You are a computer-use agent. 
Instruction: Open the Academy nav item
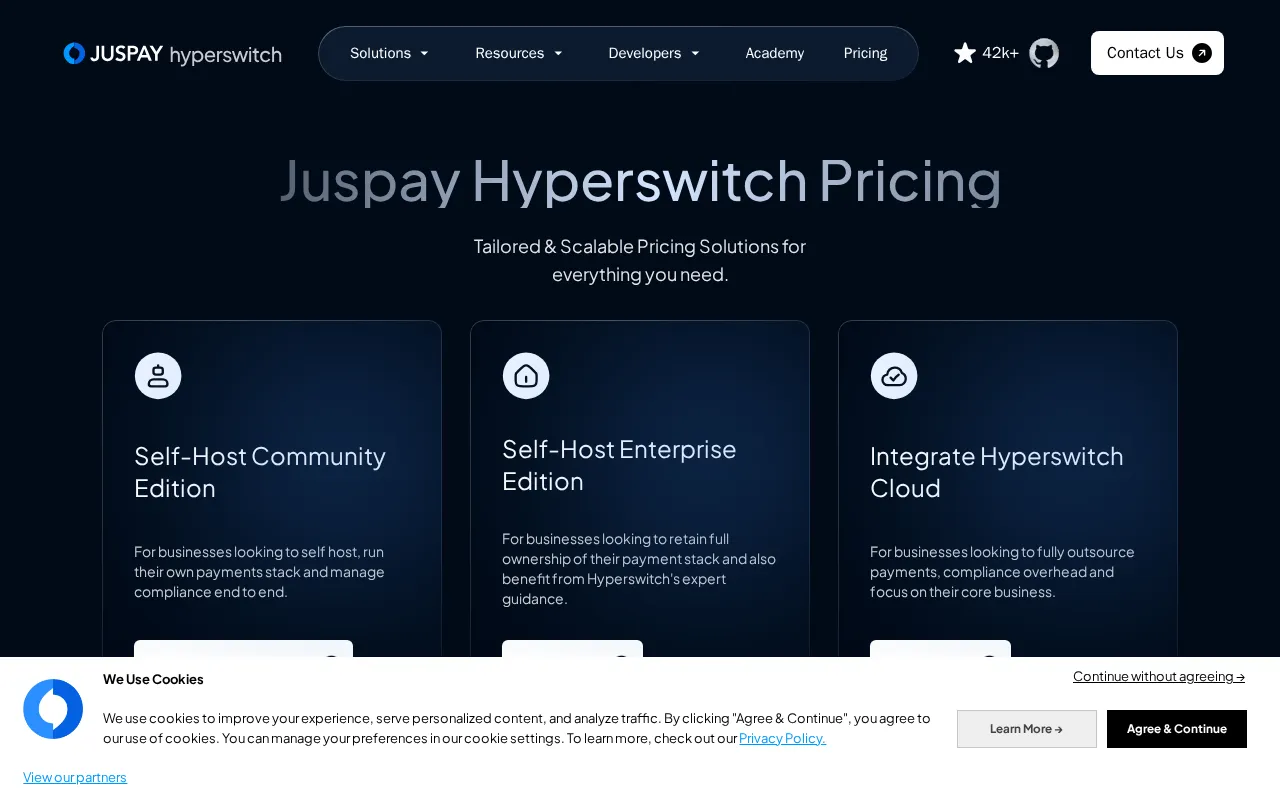pos(775,53)
